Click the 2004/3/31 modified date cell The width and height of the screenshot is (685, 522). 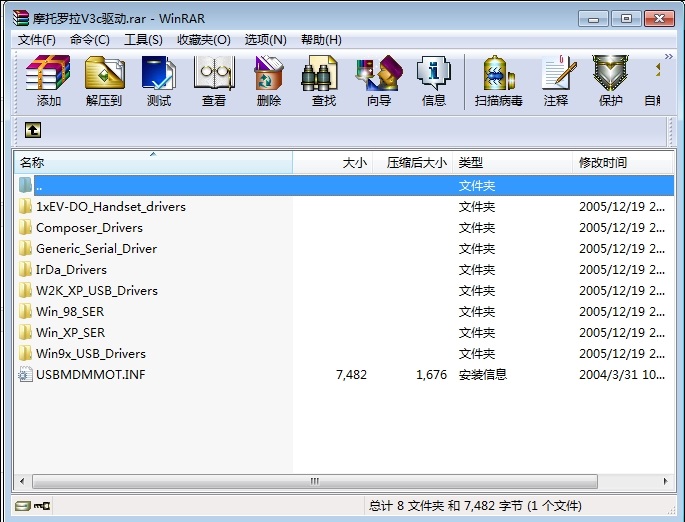tap(622, 375)
